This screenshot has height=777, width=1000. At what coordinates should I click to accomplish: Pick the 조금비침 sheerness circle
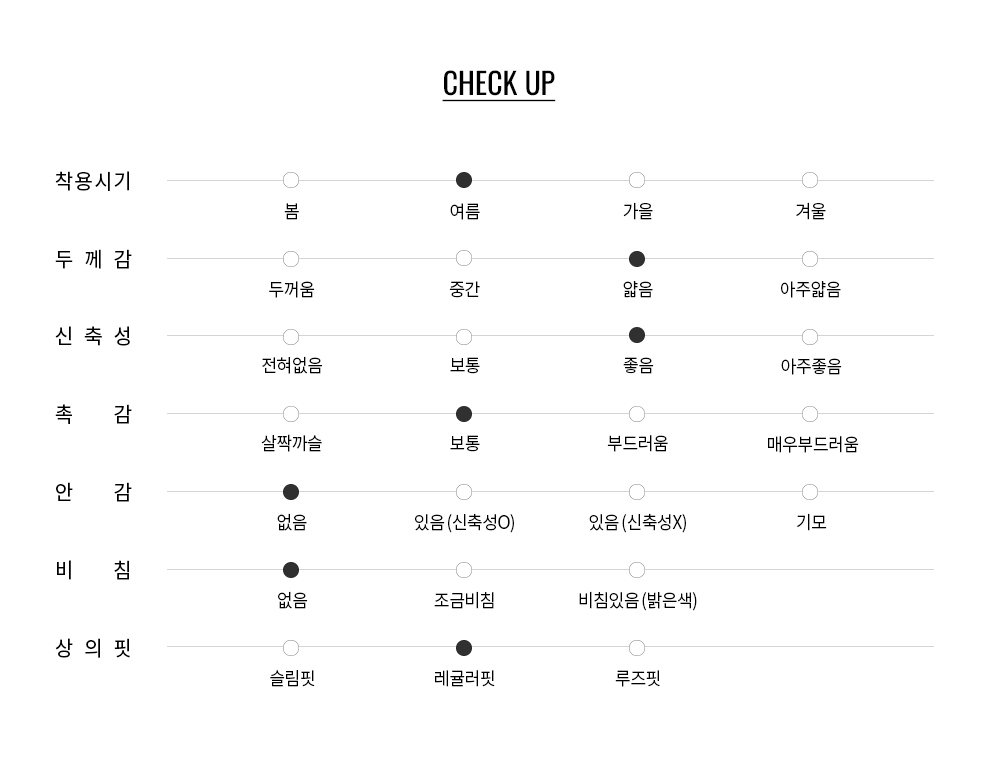pyautogui.click(x=464, y=570)
